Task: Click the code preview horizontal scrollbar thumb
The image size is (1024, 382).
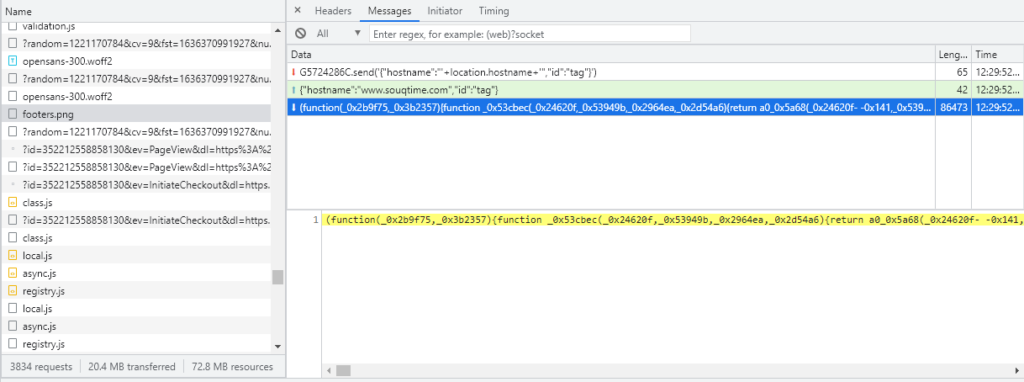Action: coord(344,370)
